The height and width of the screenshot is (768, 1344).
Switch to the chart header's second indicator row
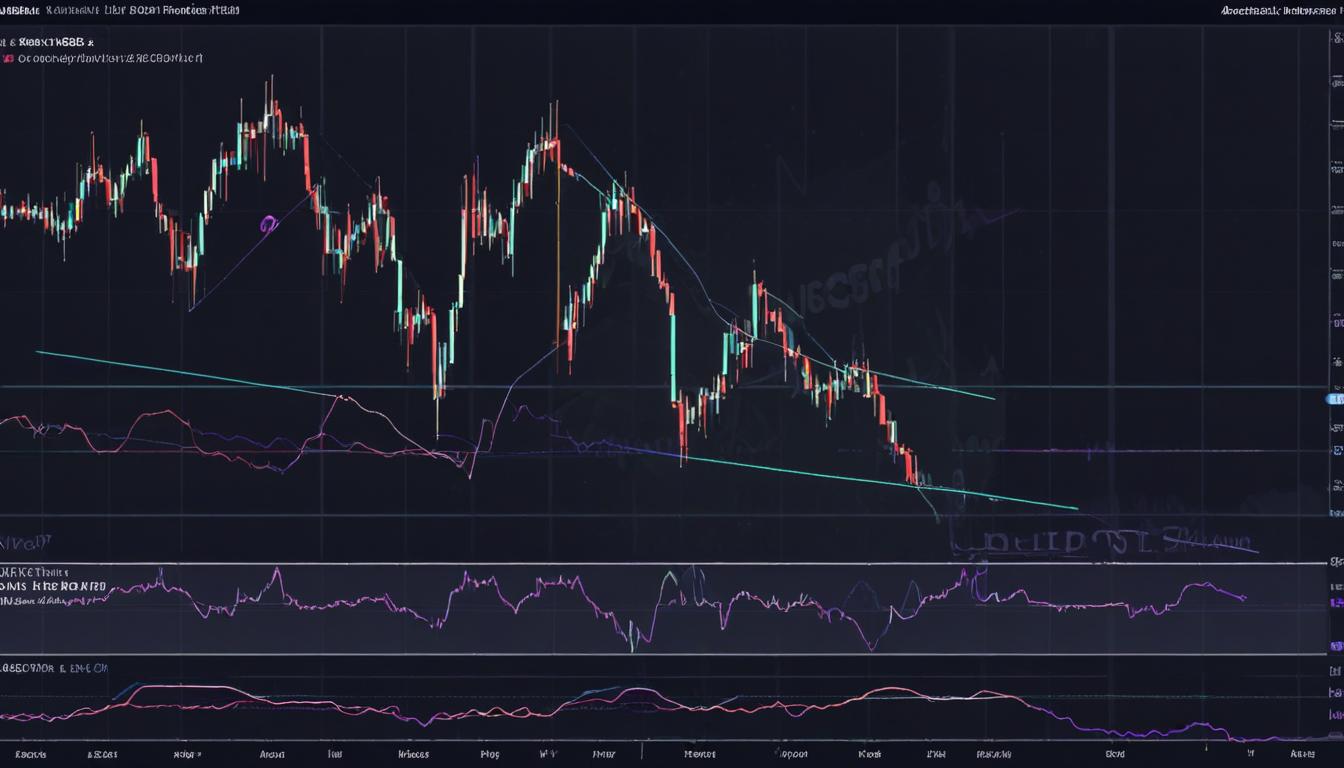tap(100, 57)
